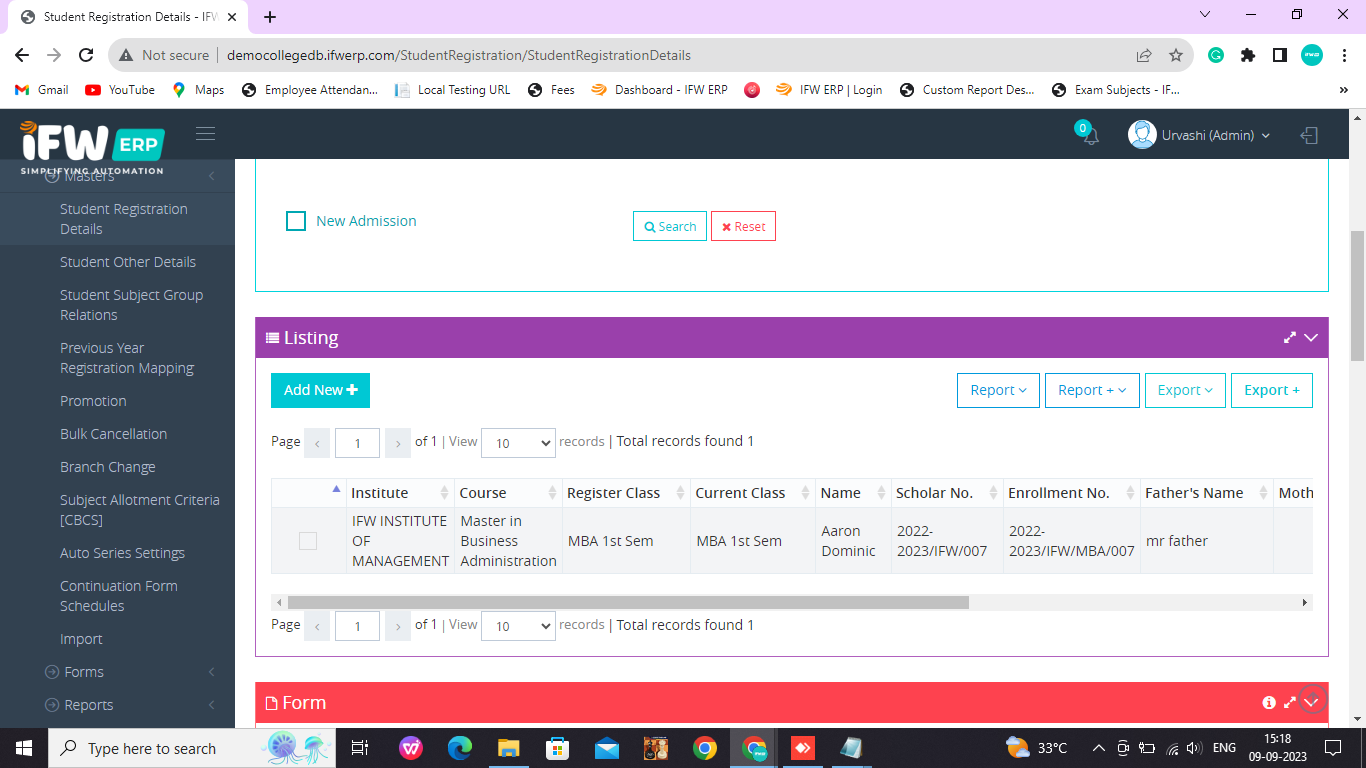Click the Form panel info icon

[x=1269, y=703]
